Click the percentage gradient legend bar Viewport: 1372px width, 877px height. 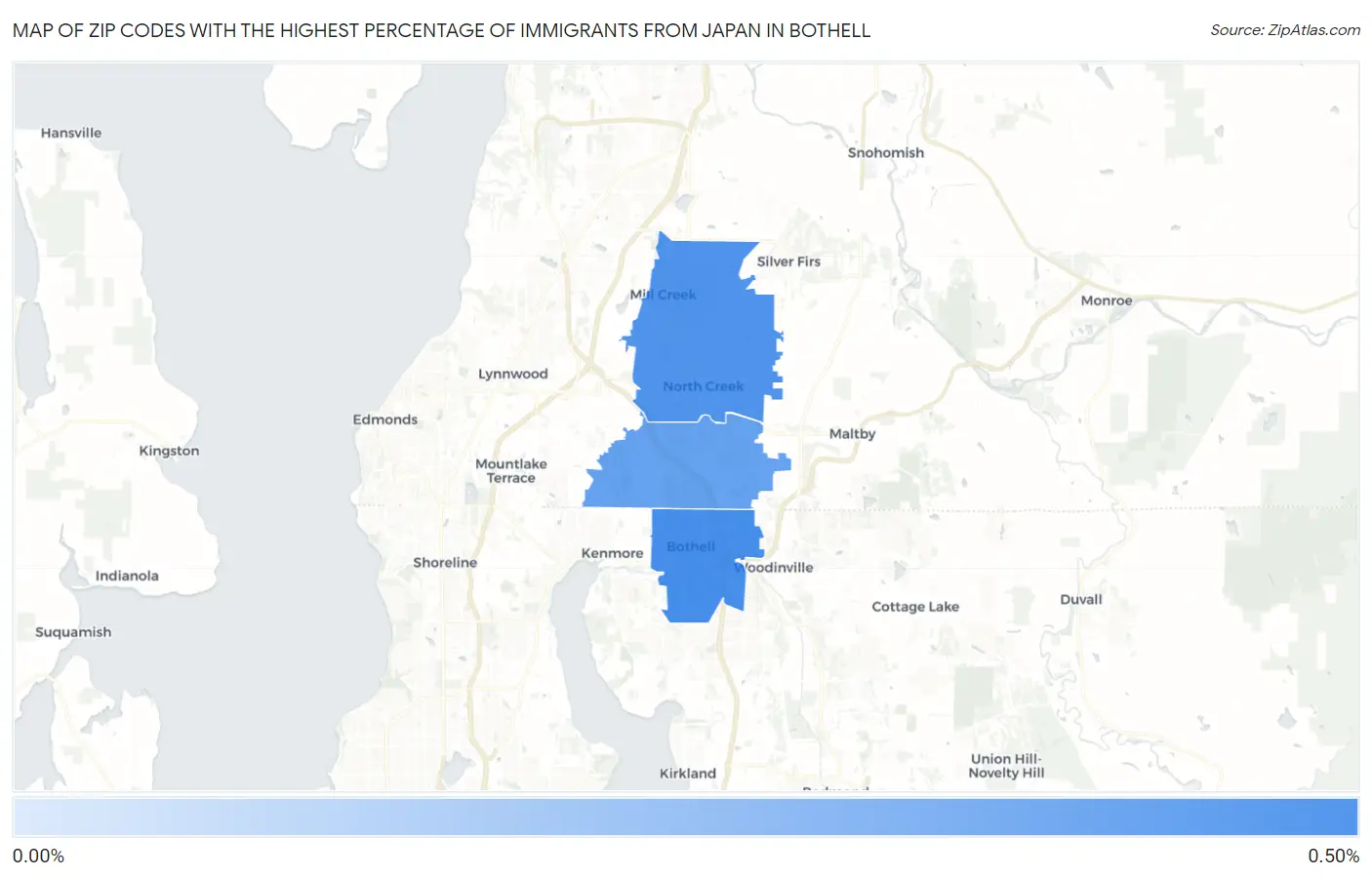click(685, 817)
